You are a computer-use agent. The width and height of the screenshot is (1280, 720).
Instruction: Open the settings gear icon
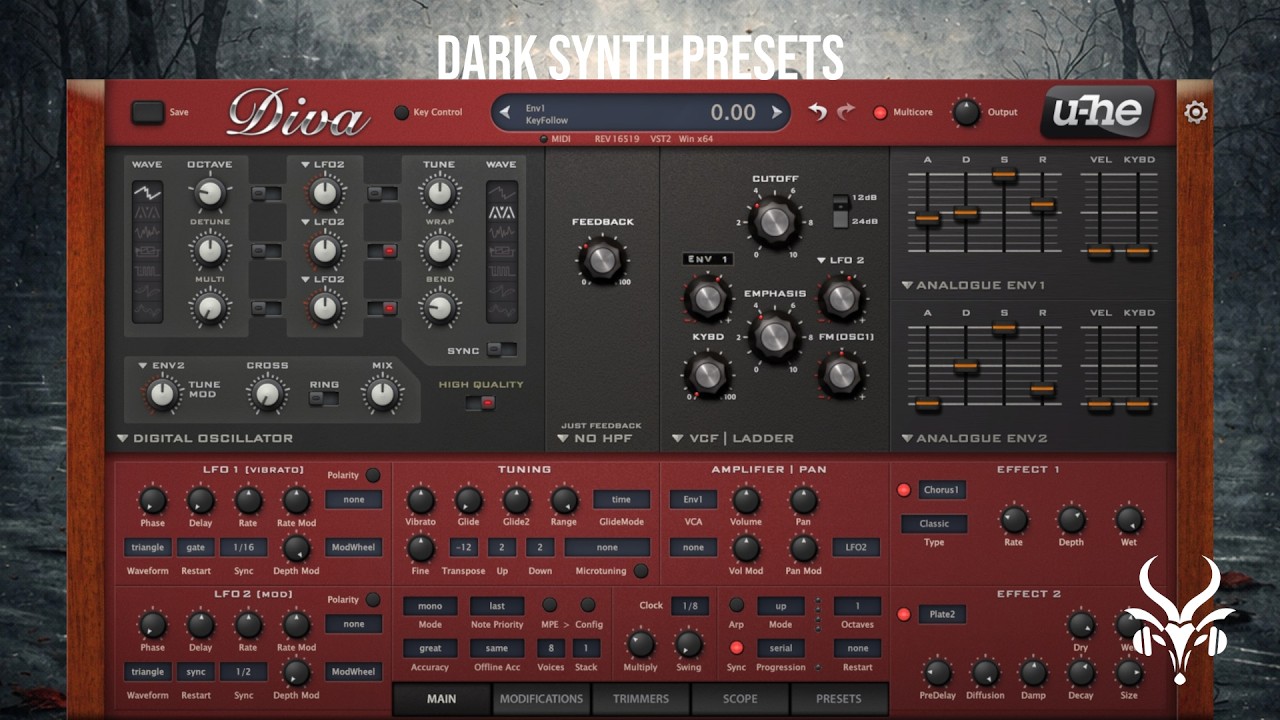tap(1195, 112)
